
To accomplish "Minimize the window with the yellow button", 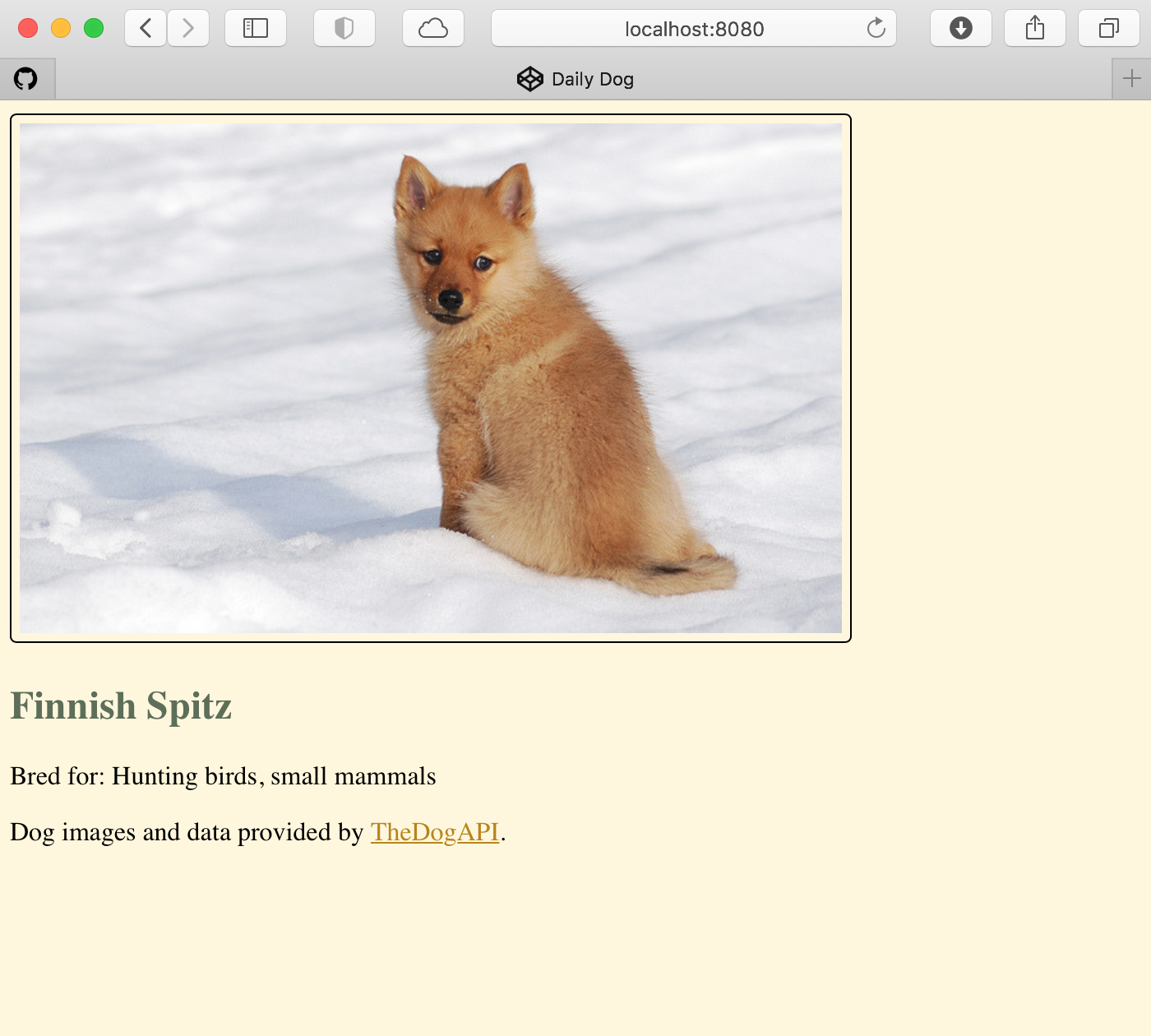I will tap(61, 29).
